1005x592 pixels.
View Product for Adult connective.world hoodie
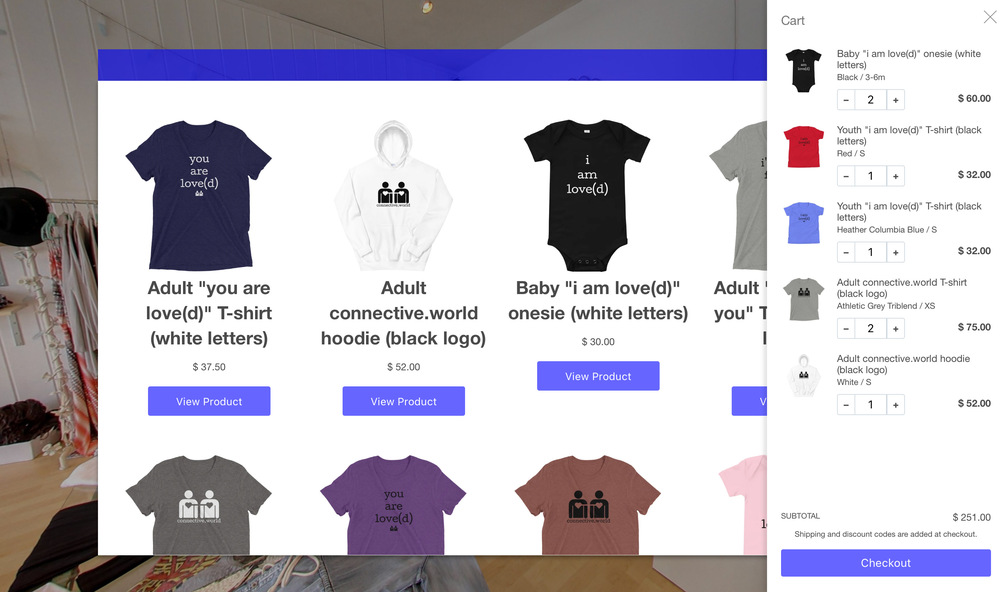[x=403, y=401]
